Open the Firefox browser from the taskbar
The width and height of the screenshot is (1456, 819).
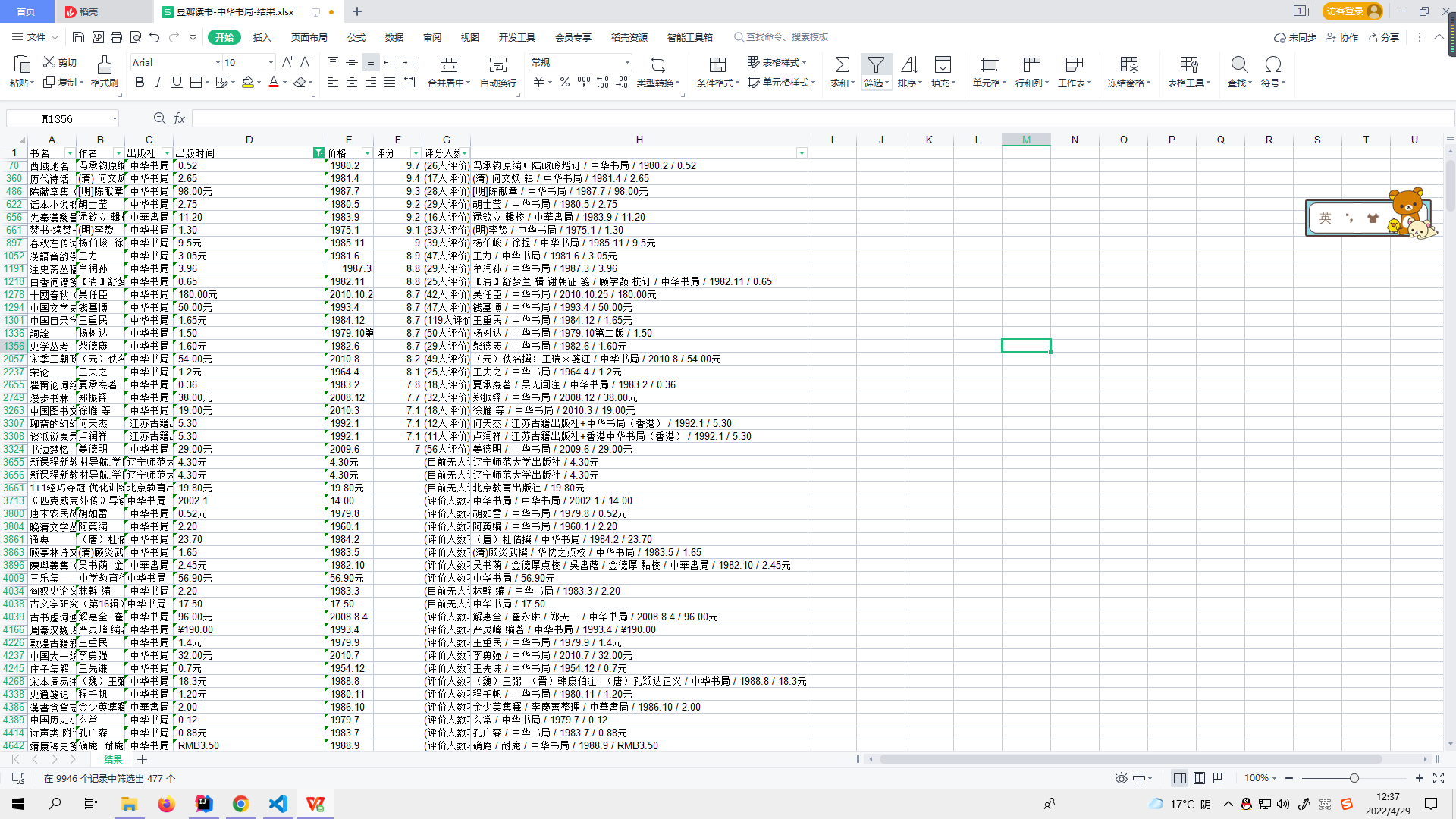166,804
